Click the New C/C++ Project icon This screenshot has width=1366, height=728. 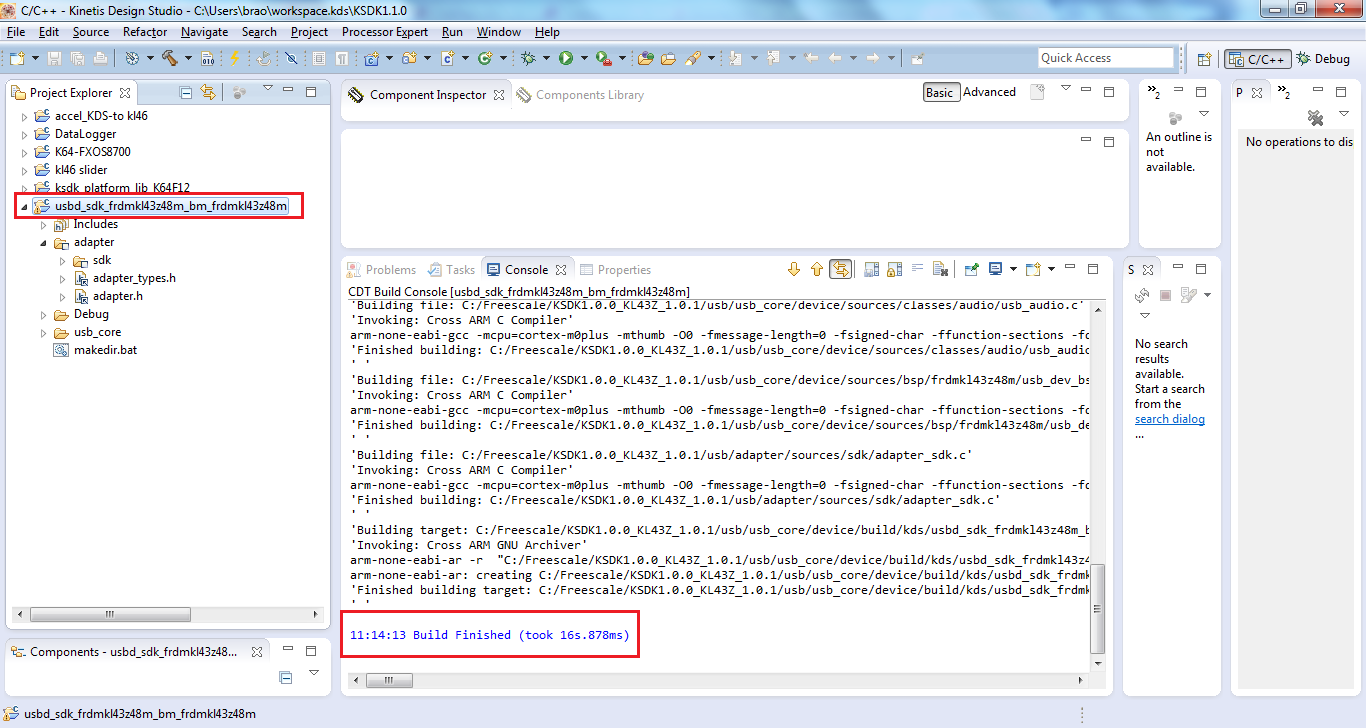click(x=372, y=58)
